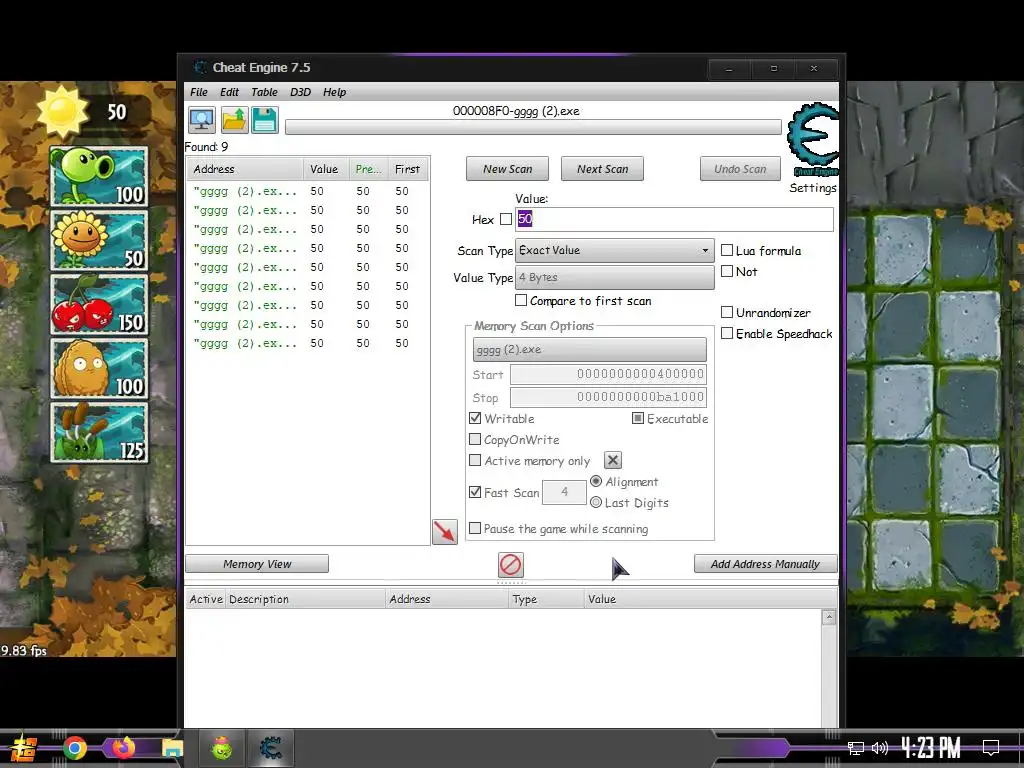Click Add Address Manually button
This screenshot has height=768, width=1024.
[x=765, y=564]
